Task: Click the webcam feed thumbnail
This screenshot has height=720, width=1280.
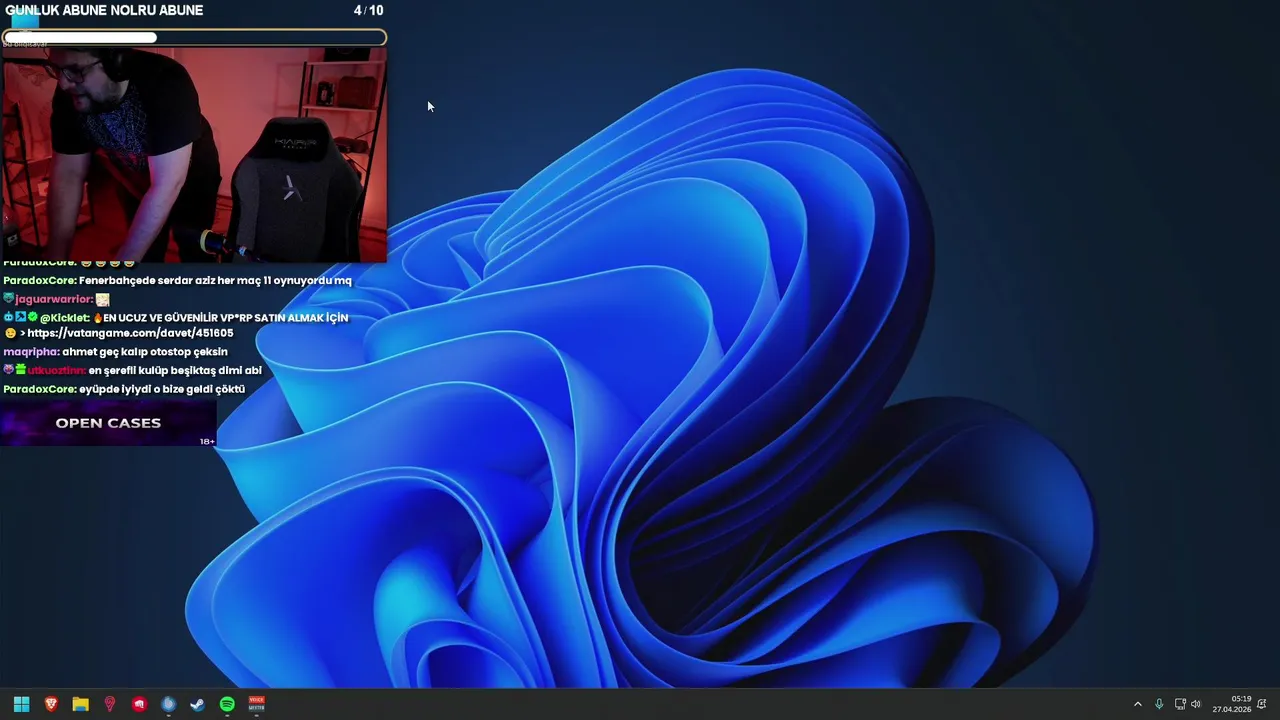Action: point(194,155)
